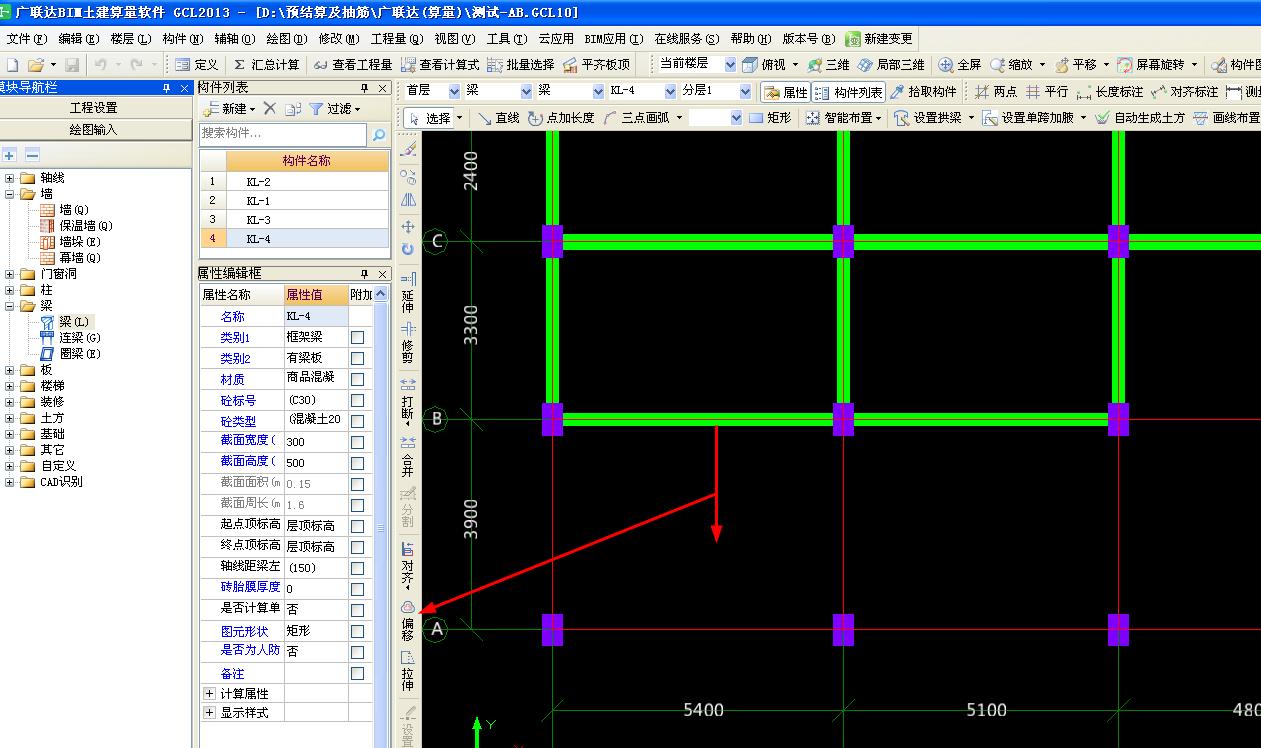Image resolution: width=1261 pixels, height=748 pixels.
Task: Click the 偏移 (offset) tool icon
Action: coord(408,621)
